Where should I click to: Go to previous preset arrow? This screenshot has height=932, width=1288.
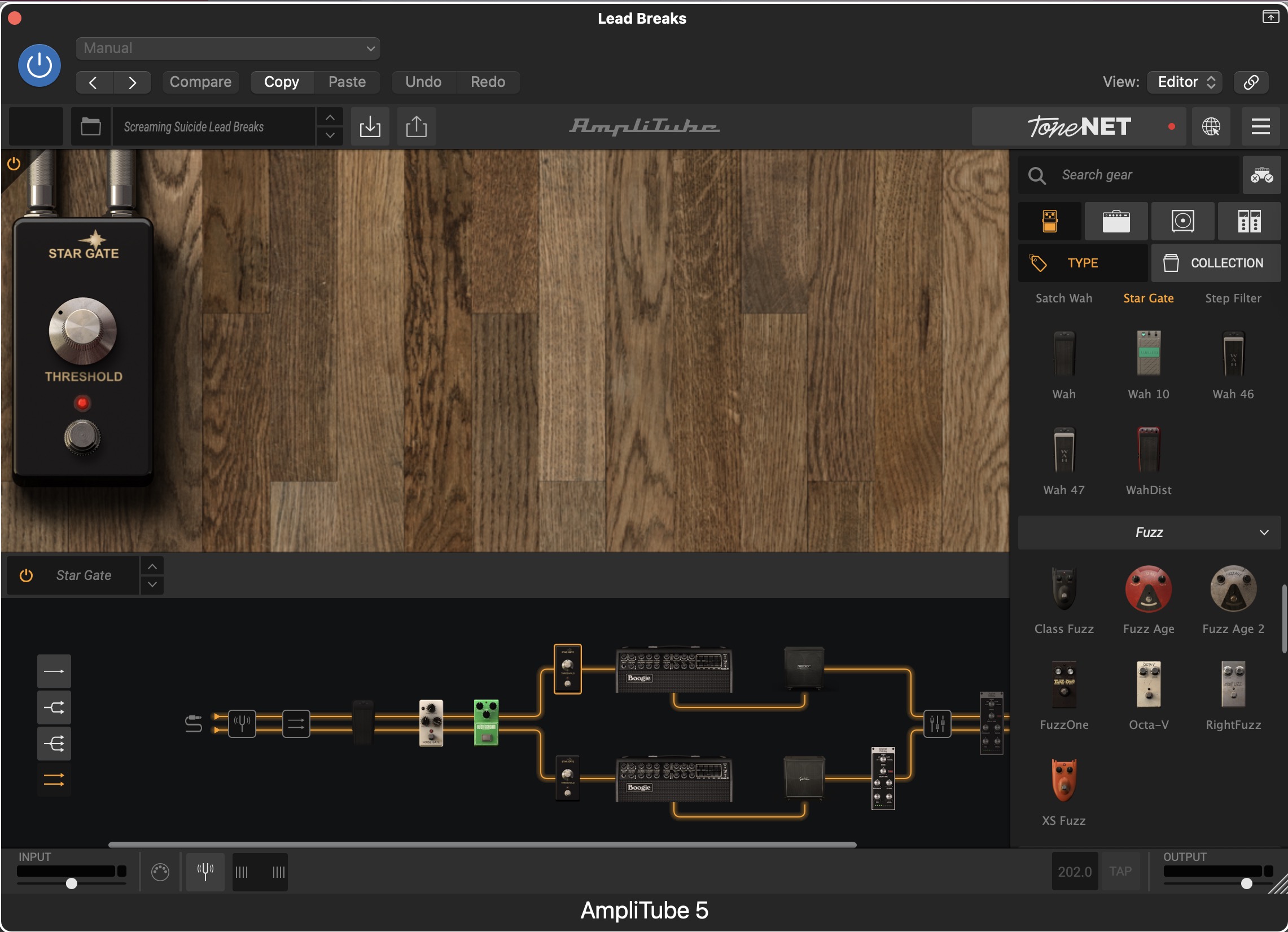pos(94,82)
